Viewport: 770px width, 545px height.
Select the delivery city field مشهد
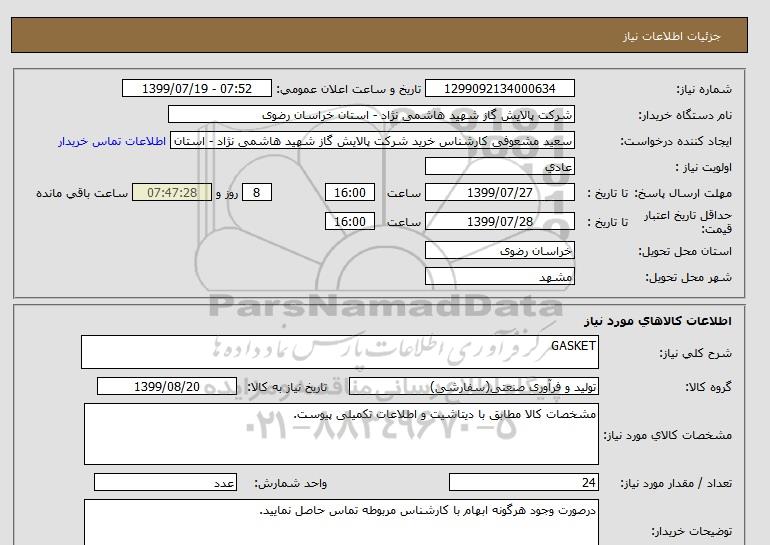(x=500, y=276)
